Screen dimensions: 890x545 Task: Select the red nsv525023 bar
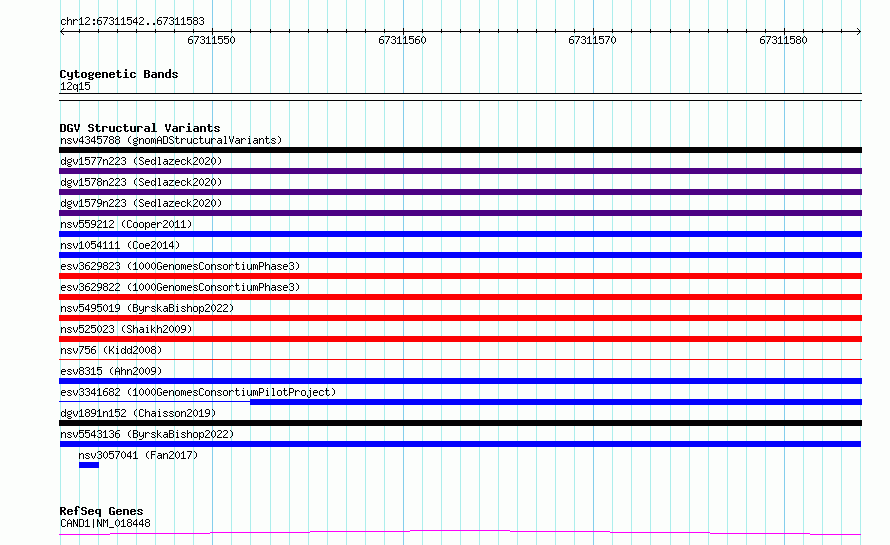pyautogui.click(x=460, y=339)
